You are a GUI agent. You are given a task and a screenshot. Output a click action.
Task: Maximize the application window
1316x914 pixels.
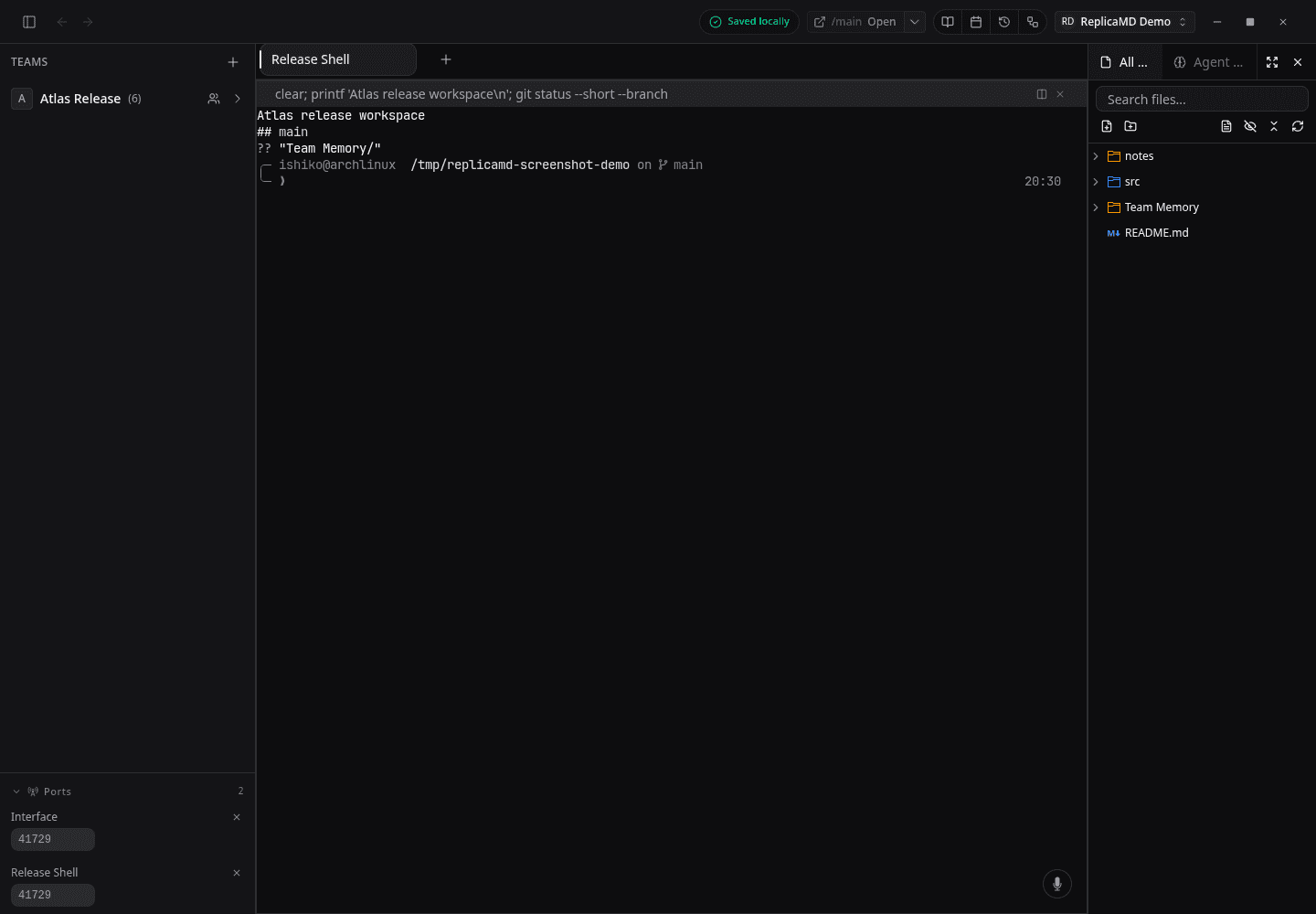(x=1250, y=22)
